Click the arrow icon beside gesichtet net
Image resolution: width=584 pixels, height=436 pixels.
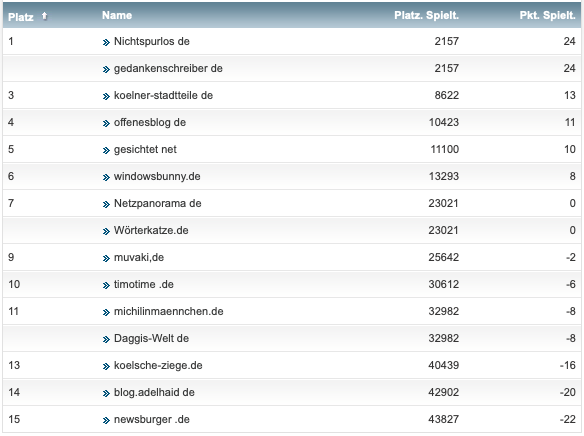[106, 150]
